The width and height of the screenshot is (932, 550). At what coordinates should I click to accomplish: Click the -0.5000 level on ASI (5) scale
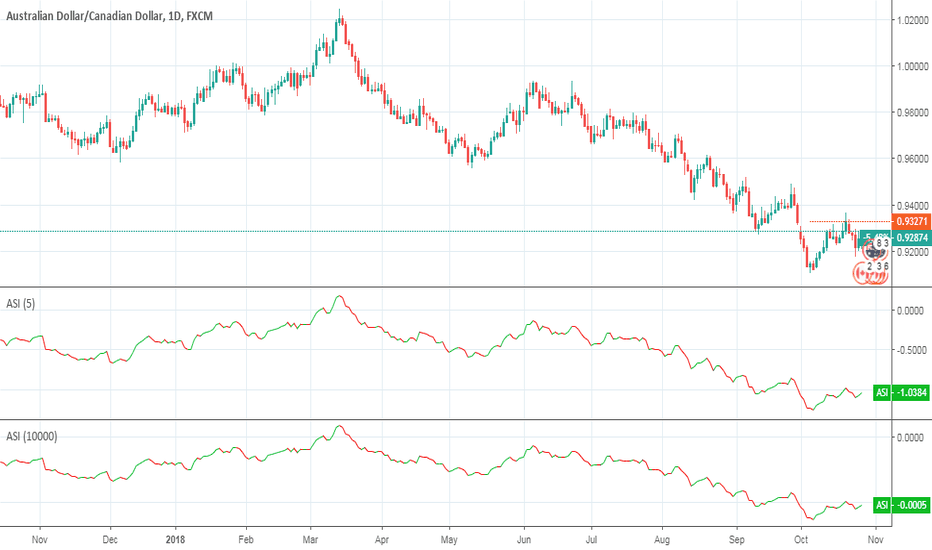910,350
